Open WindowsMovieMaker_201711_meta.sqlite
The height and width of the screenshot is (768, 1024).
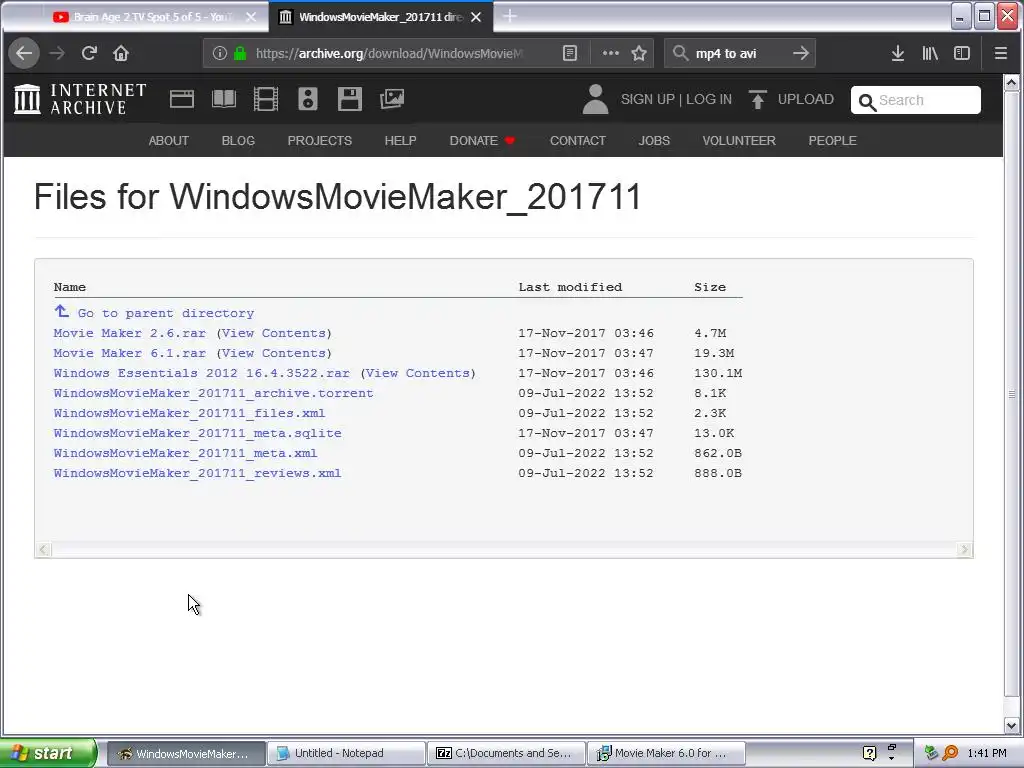tap(197, 433)
